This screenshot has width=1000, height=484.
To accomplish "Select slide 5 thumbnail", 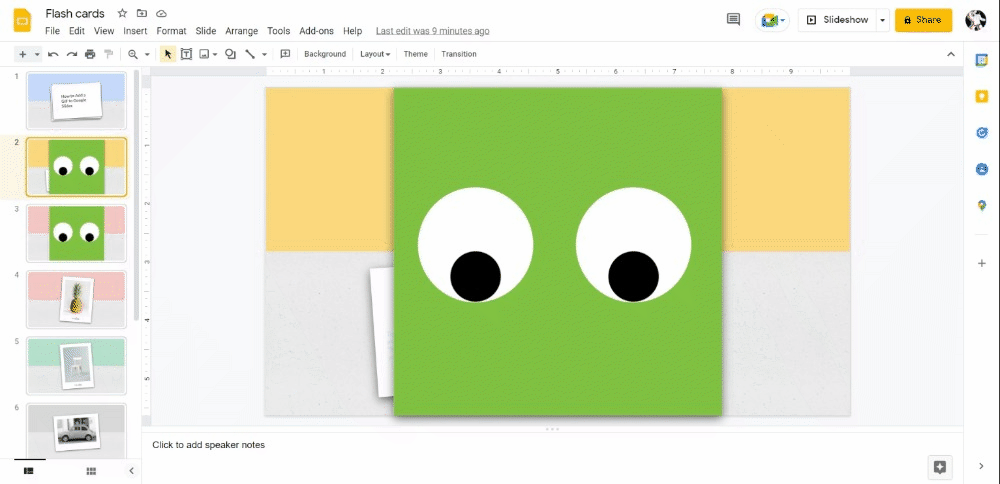I will point(77,366).
